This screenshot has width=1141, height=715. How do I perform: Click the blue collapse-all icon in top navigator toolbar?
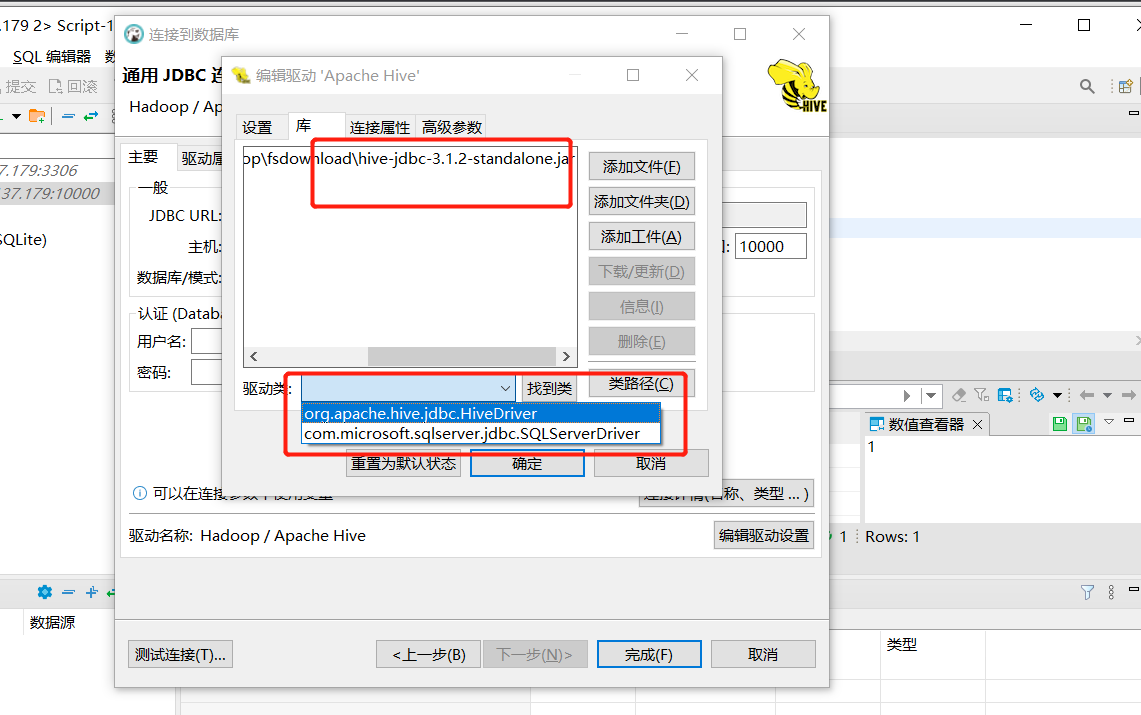coord(68,116)
